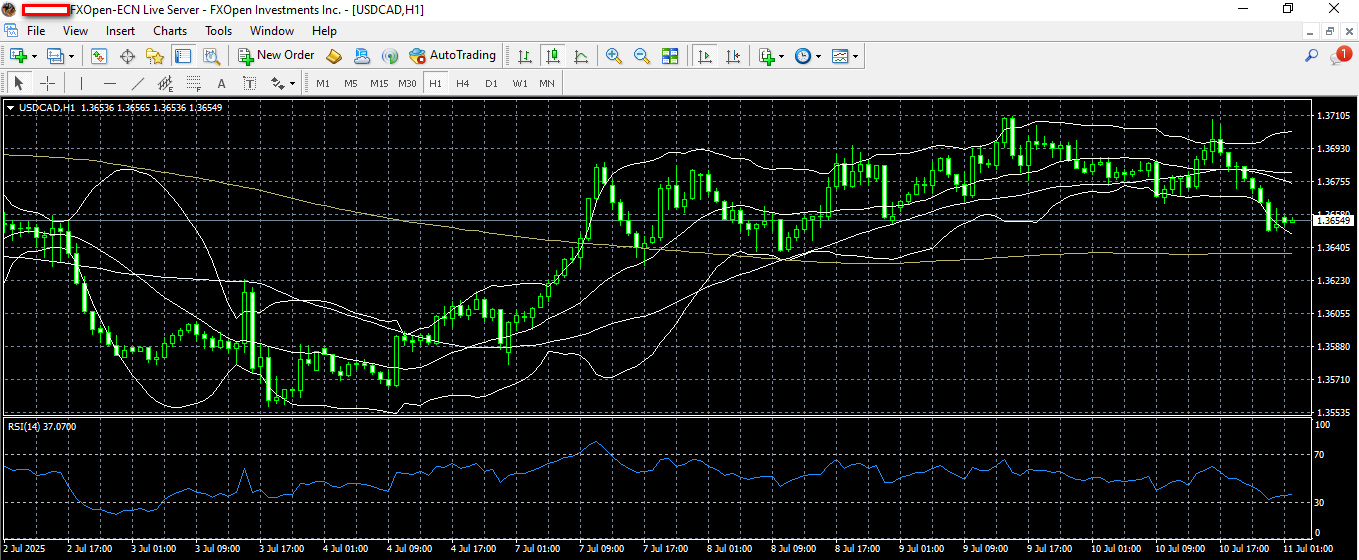Open the Window menu
Image resolution: width=1359 pixels, height=560 pixels.
click(272, 31)
